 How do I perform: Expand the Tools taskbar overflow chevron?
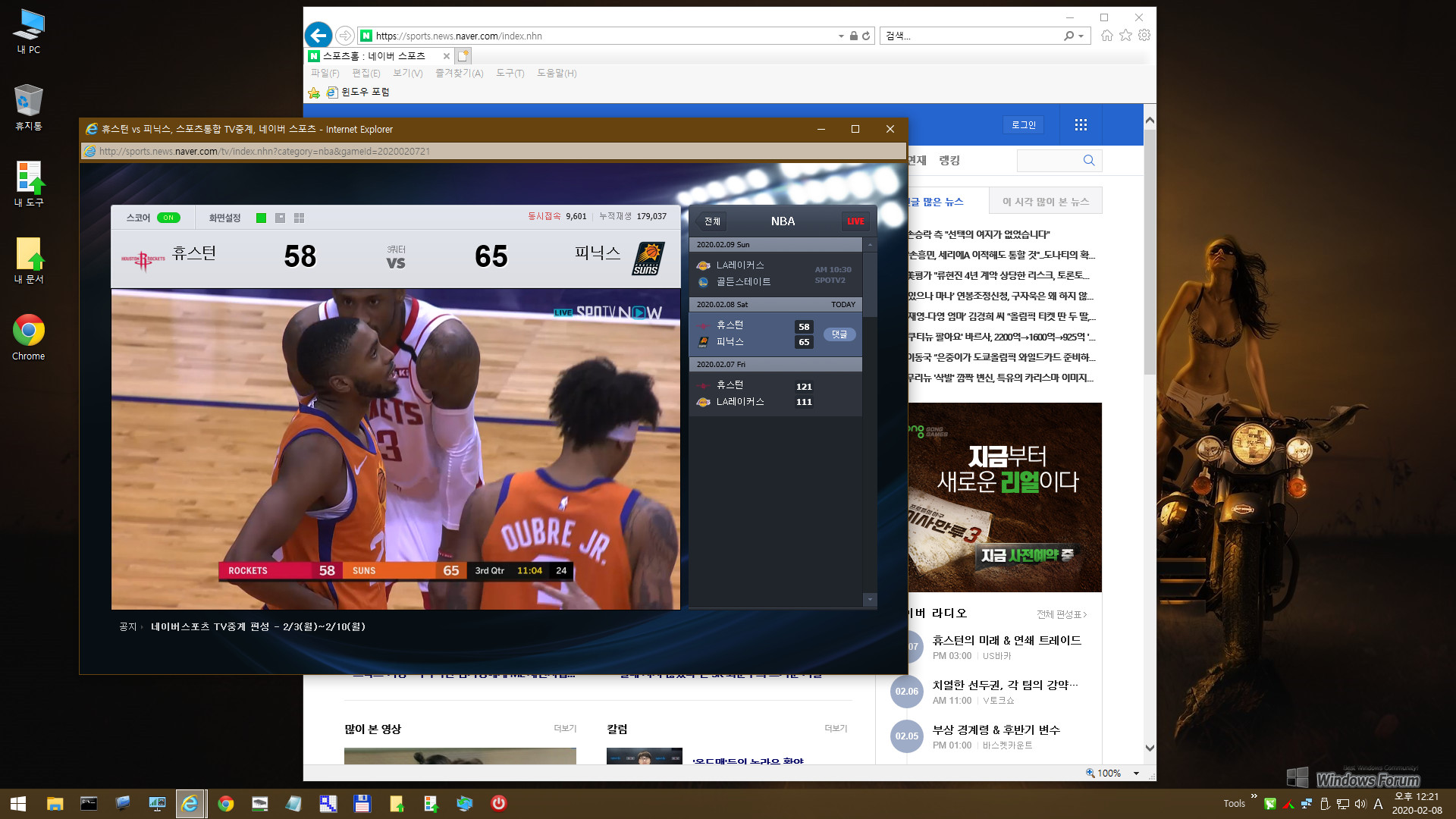coord(1254,796)
